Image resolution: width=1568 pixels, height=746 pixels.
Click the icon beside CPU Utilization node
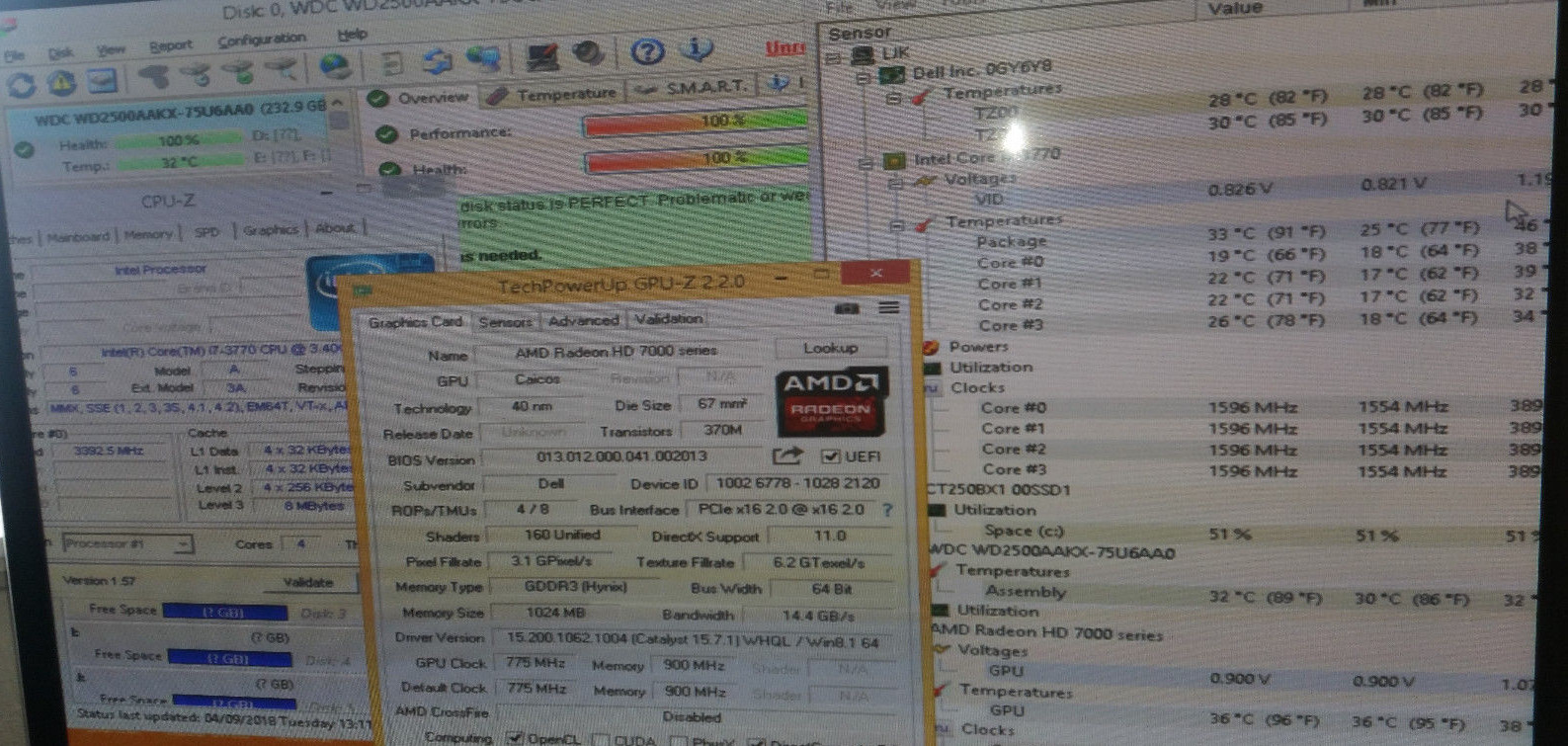(934, 368)
